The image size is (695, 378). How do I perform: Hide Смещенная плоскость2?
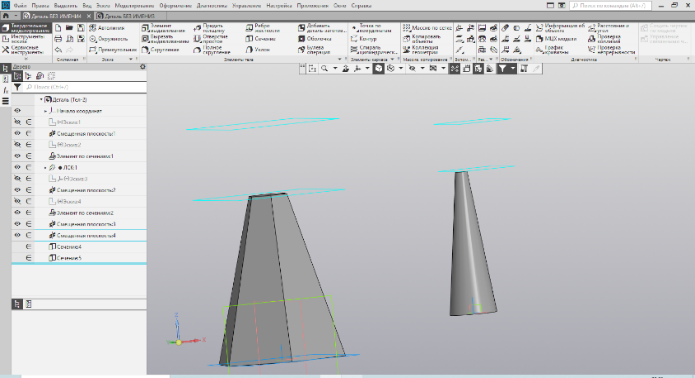pyautogui.click(x=17, y=190)
